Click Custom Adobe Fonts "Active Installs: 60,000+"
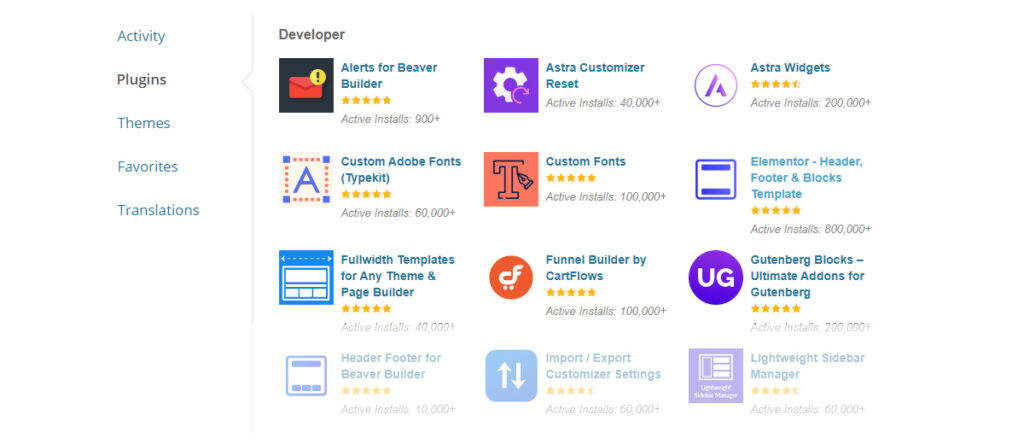 (x=398, y=213)
